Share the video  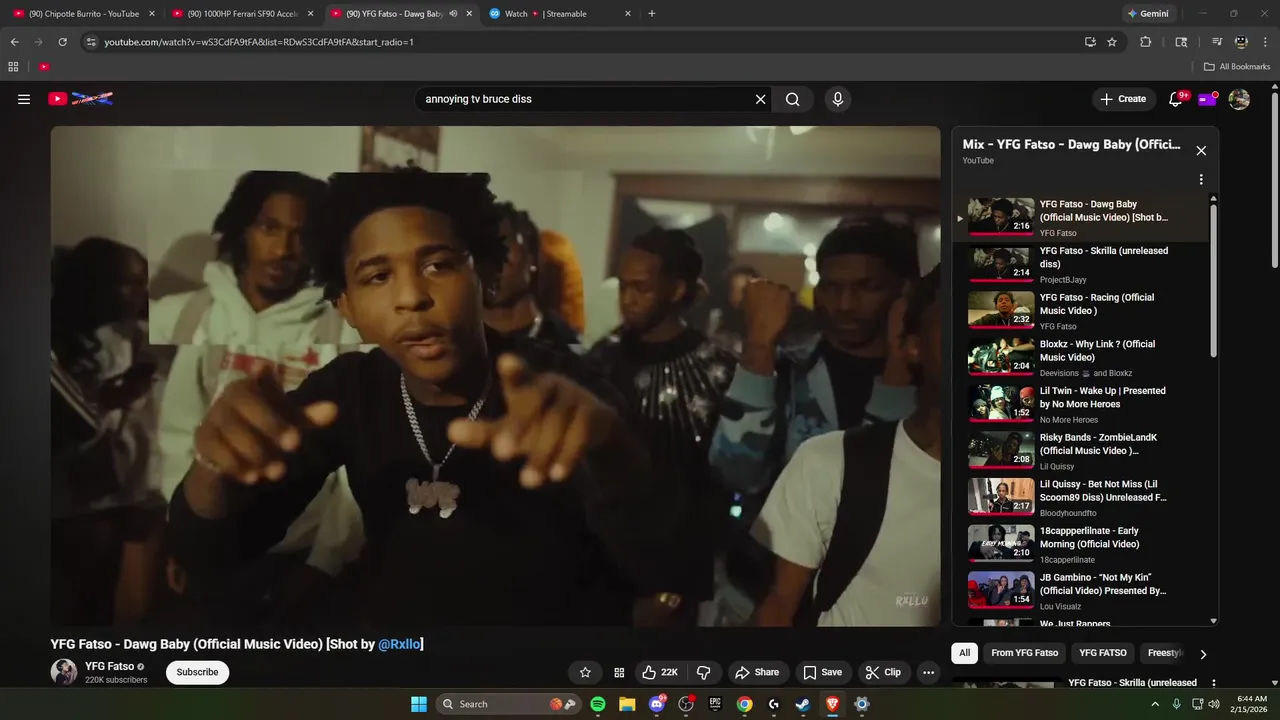pyautogui.click(x=756, y=672)
